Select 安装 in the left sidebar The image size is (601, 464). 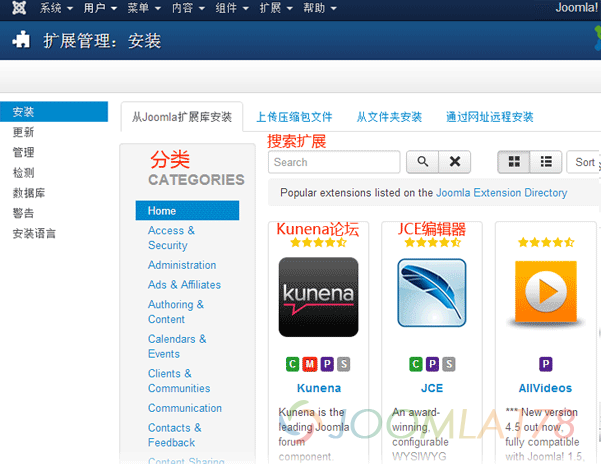(x=54, y=111)
